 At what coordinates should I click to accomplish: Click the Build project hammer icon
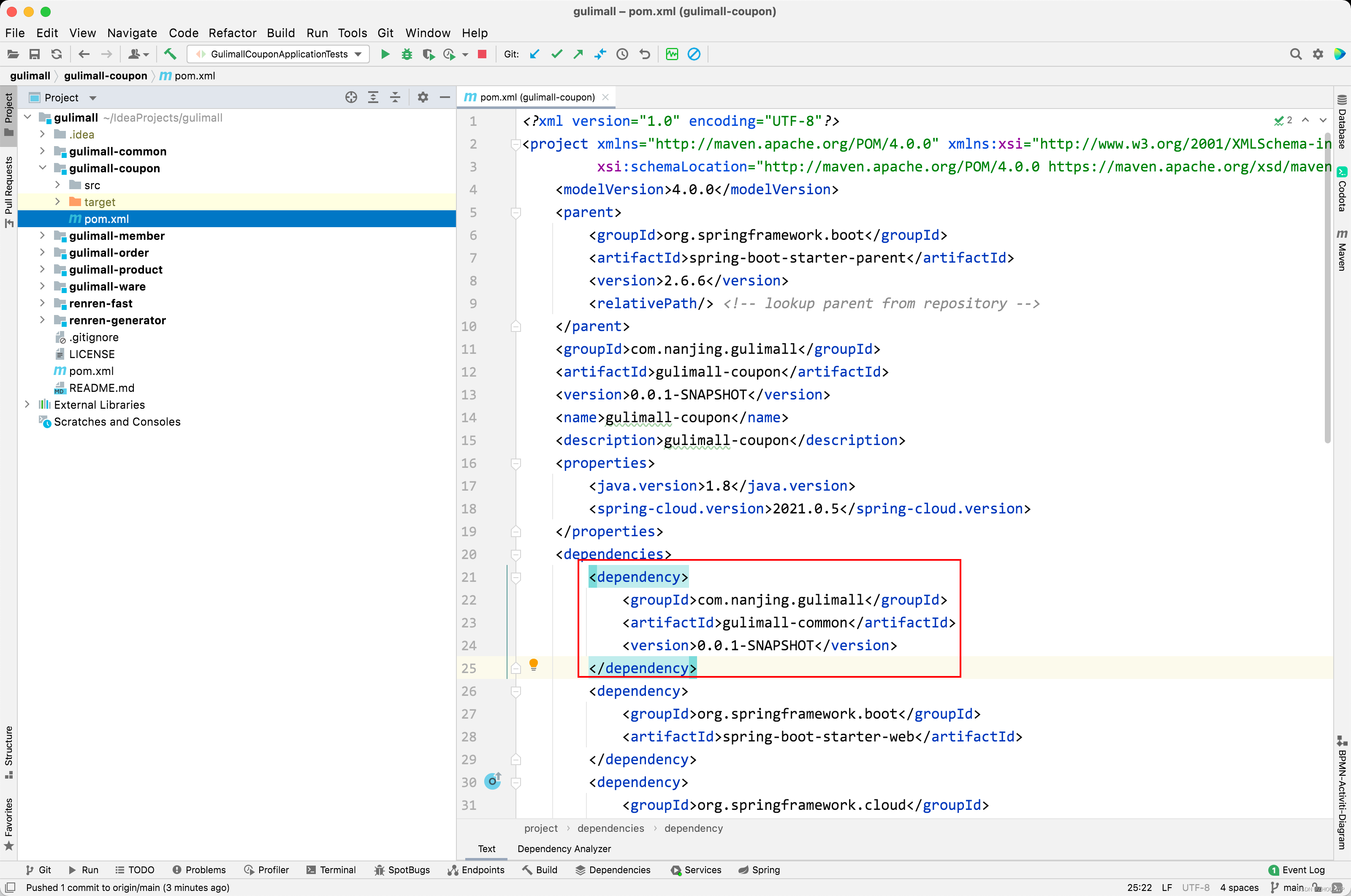click(x=170, y=54)
